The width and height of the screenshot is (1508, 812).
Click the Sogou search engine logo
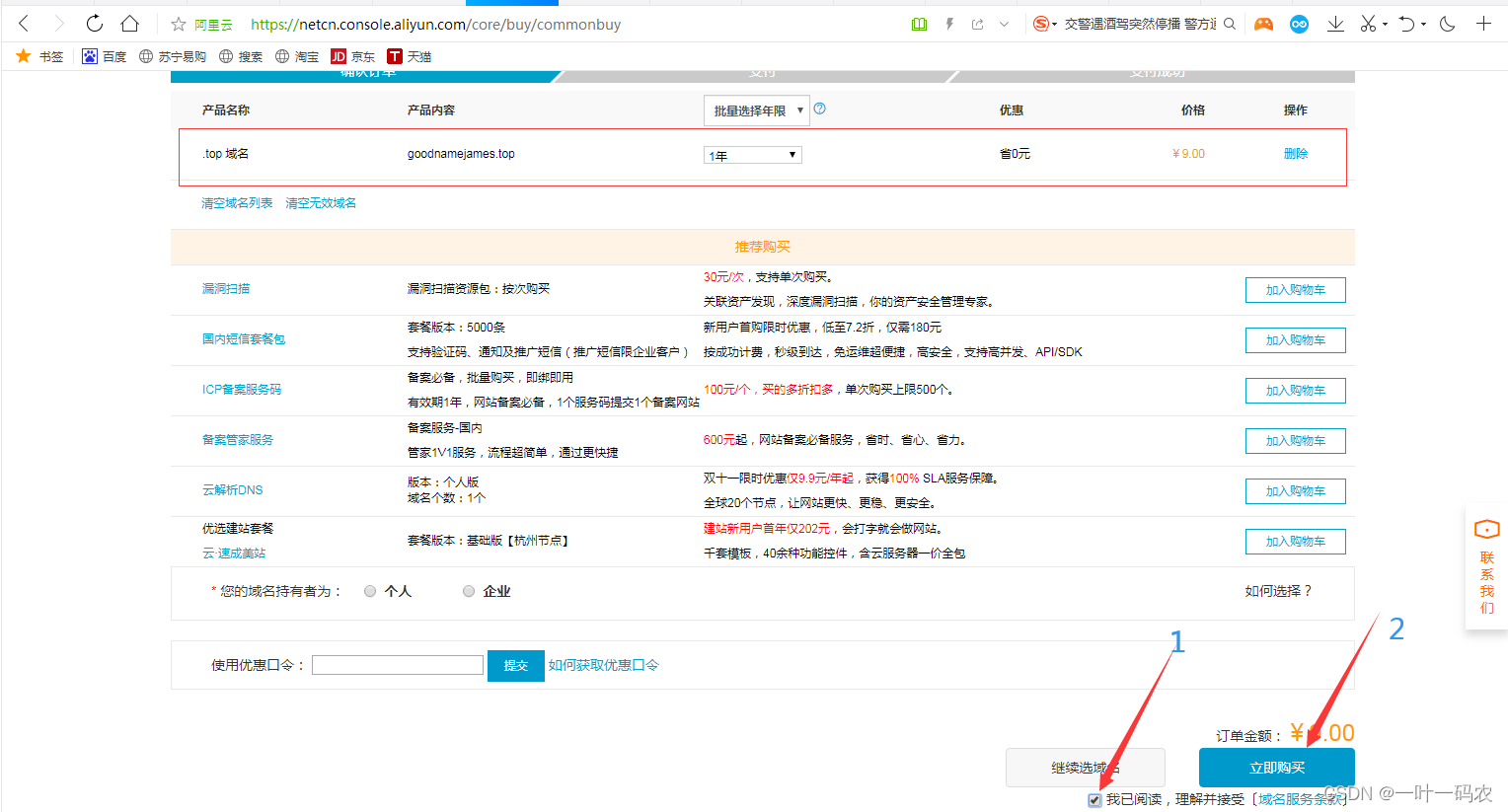(1040, 24)
